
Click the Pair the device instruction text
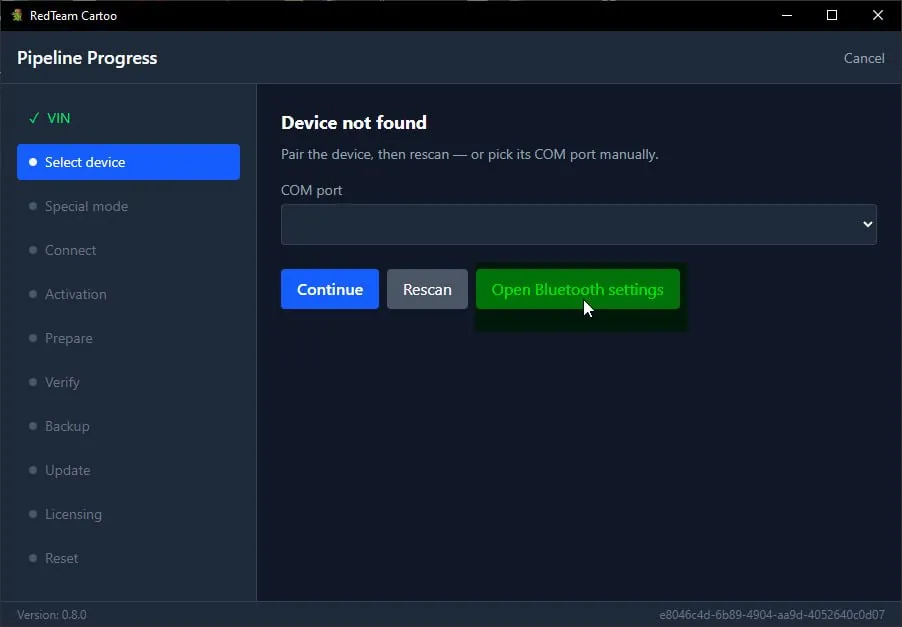point(469,154)
